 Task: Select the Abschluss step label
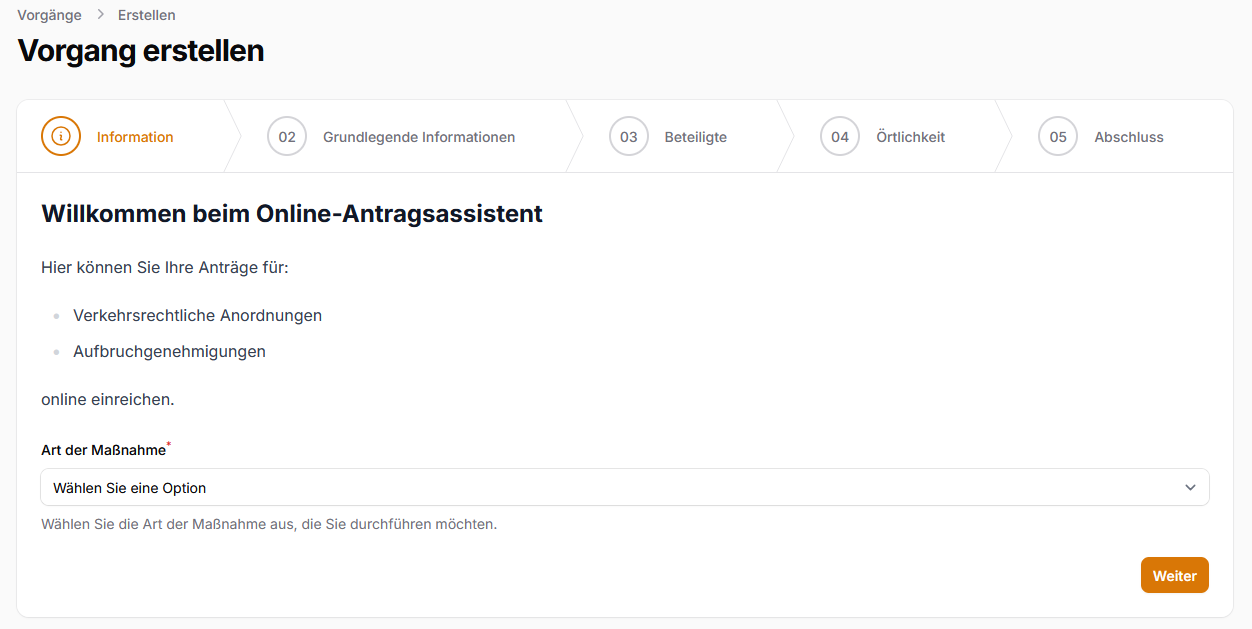(x=1129, y=137)
